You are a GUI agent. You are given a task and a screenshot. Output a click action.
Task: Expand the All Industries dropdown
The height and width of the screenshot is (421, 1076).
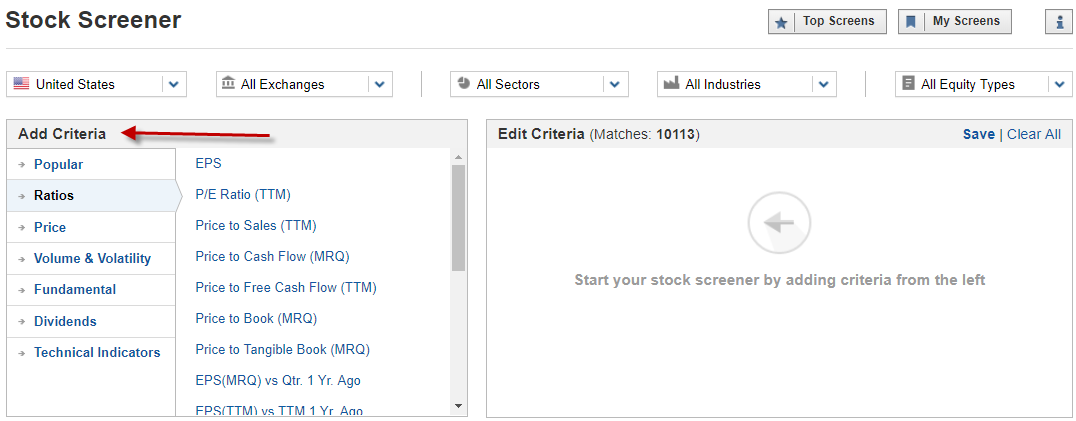pyautogui.click(x=824, y=84)
